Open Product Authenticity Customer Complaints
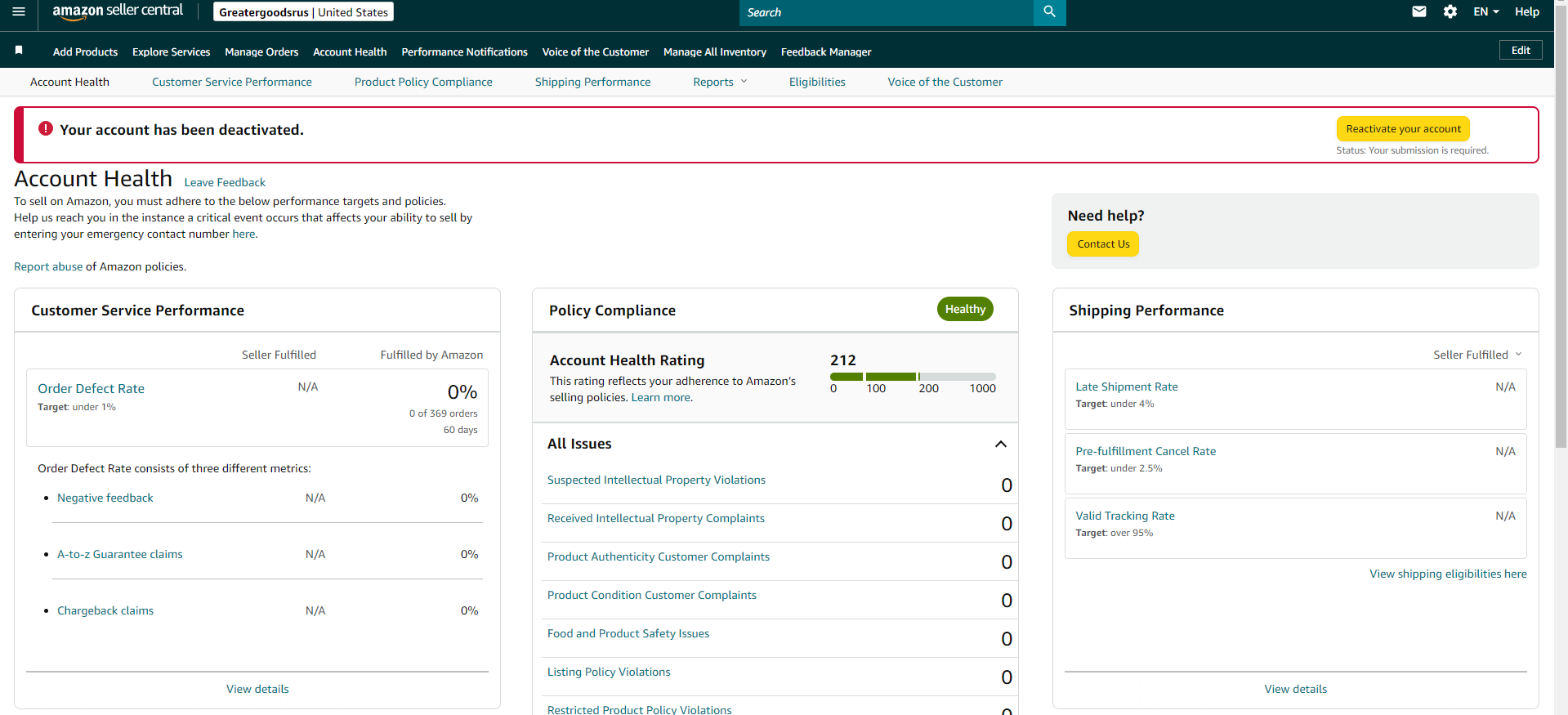Viewport: 1568px width, 715px height. point(659,556)
